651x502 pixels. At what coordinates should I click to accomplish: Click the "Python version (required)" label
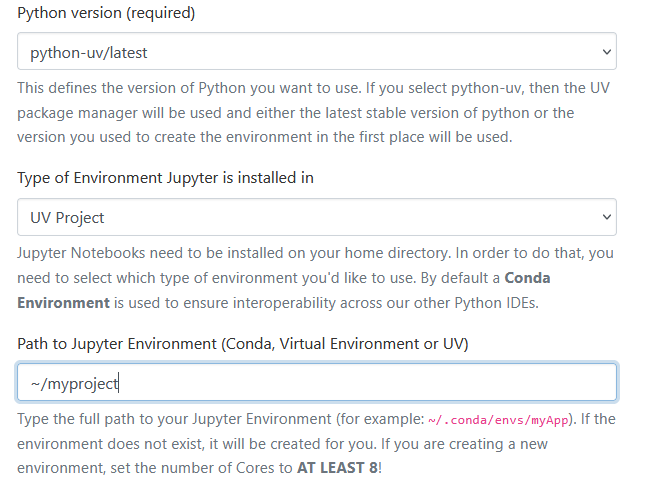(x=107, y=13)
